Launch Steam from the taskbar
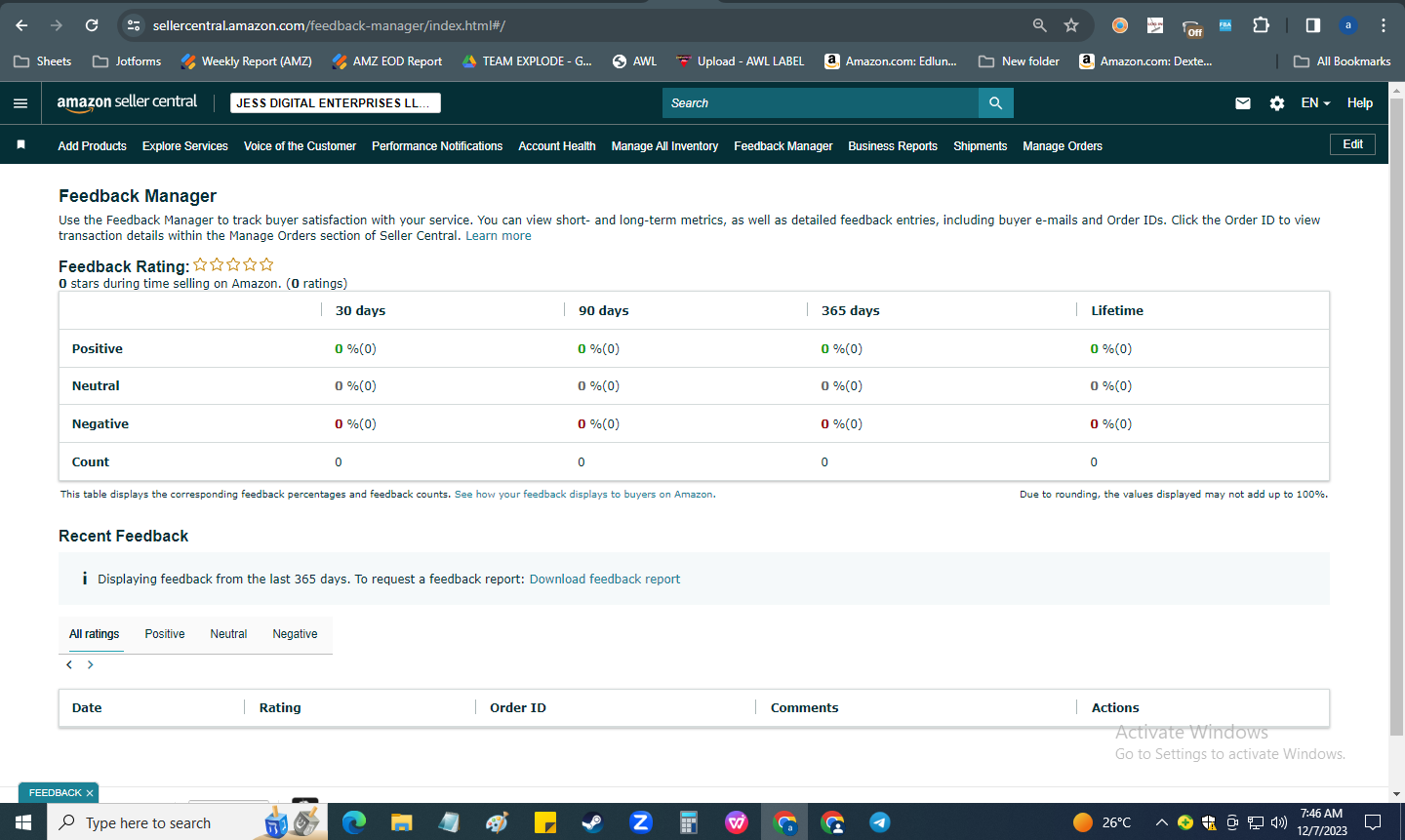 pos(592,821)
